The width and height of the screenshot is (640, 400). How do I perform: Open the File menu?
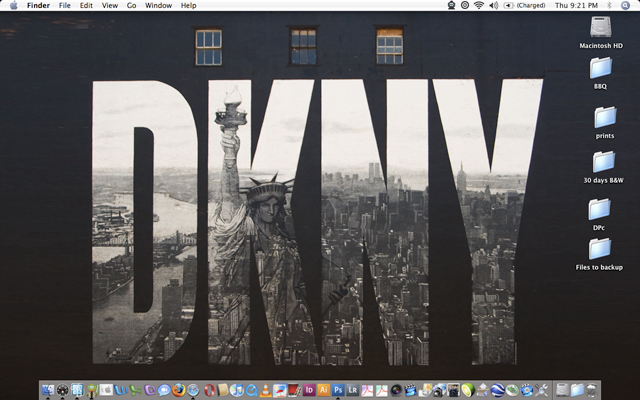(x=64, y=5)
